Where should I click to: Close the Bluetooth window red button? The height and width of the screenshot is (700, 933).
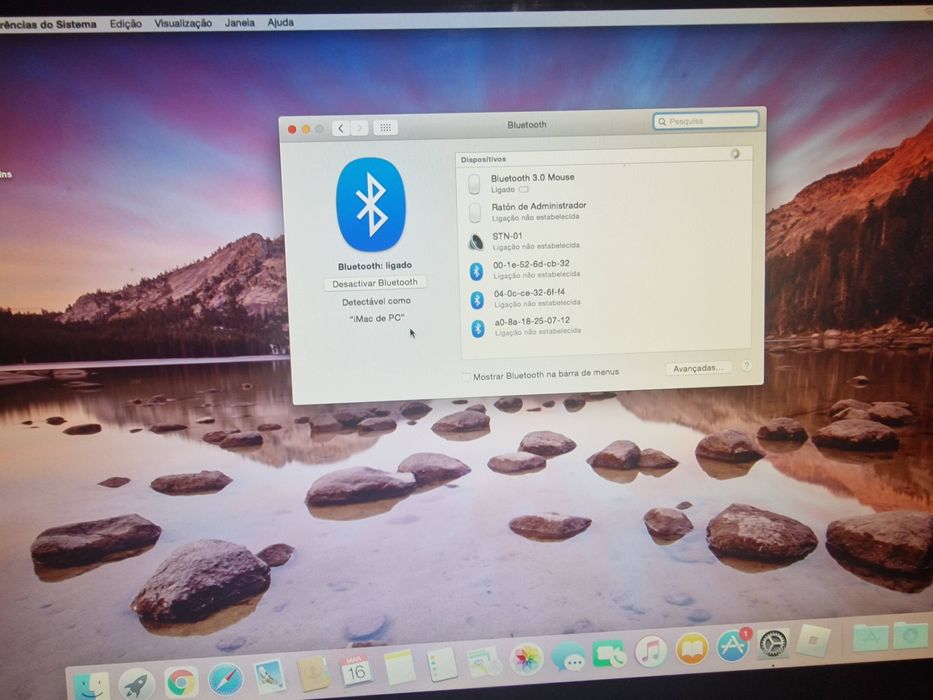(292, 130)
